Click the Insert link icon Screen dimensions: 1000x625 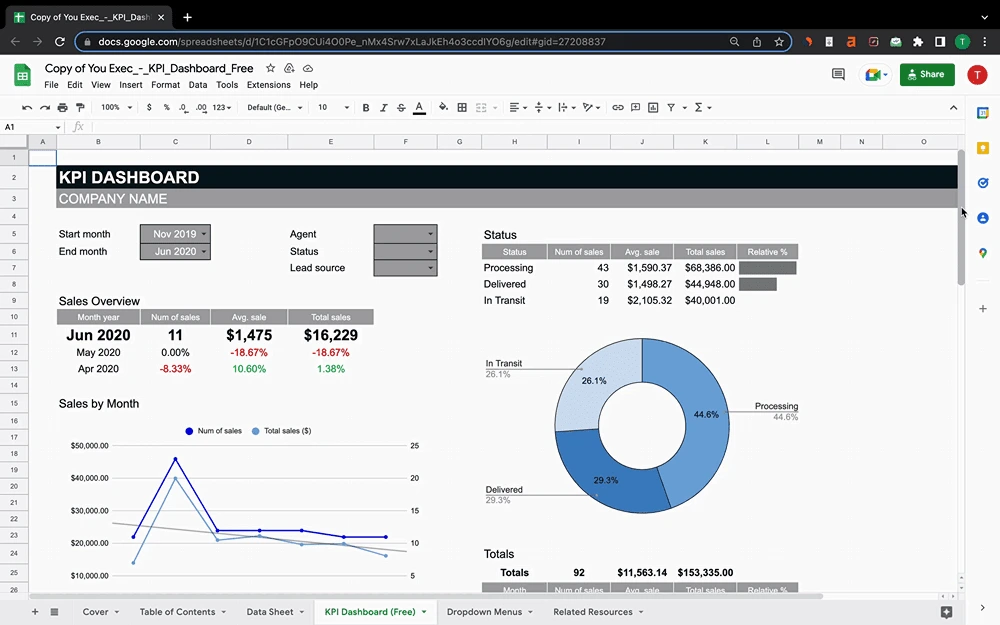tap(618, 107)
